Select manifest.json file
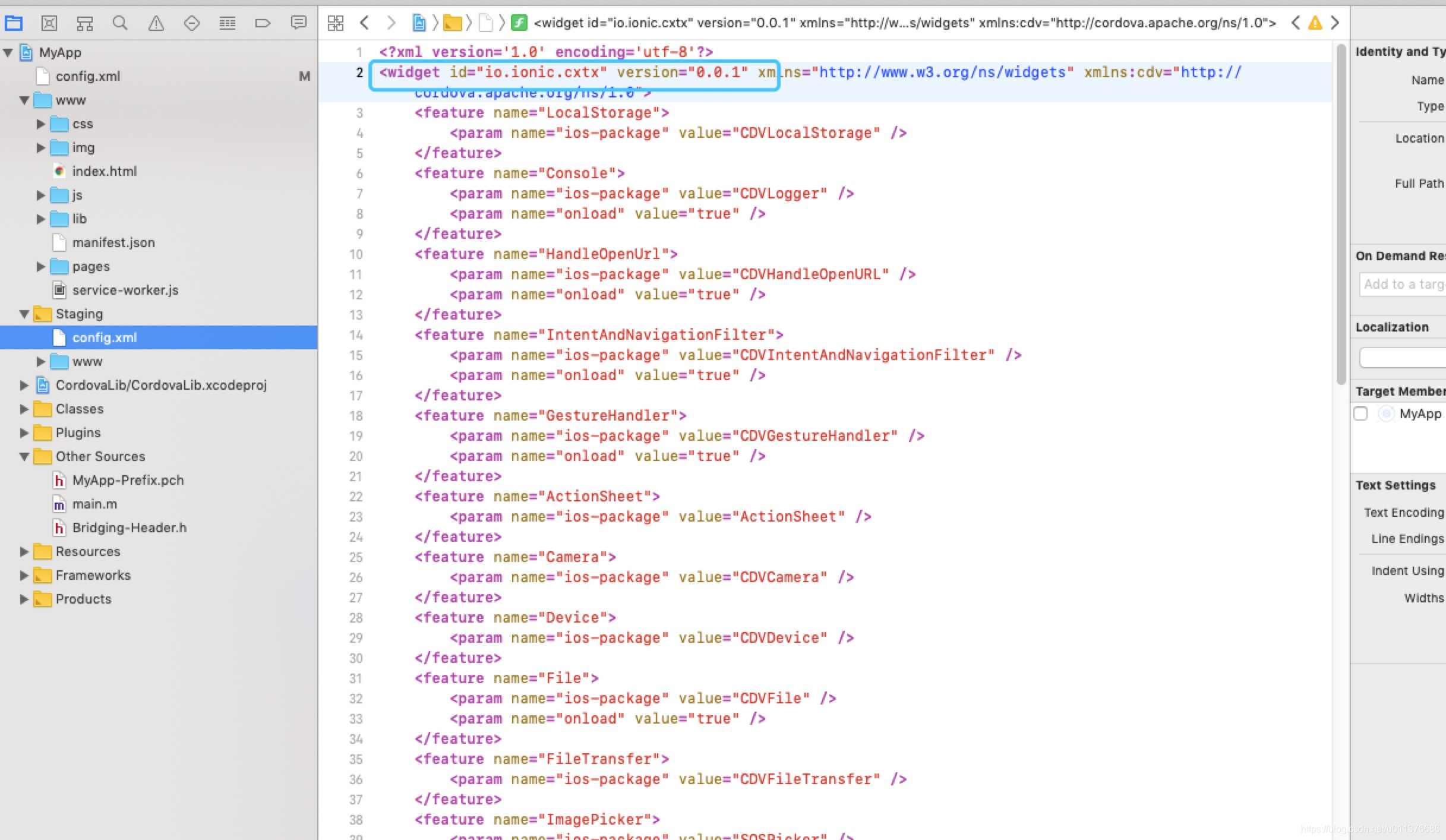The width and height of the screenshot is (1446, 840). pos(113,242)
